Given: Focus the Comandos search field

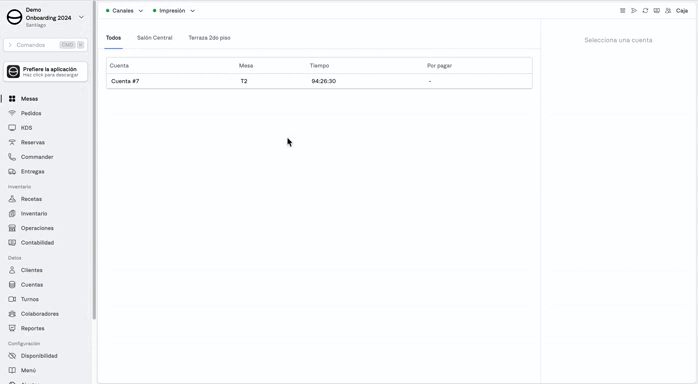Looking at the screenshot, I should coord(45,45).
